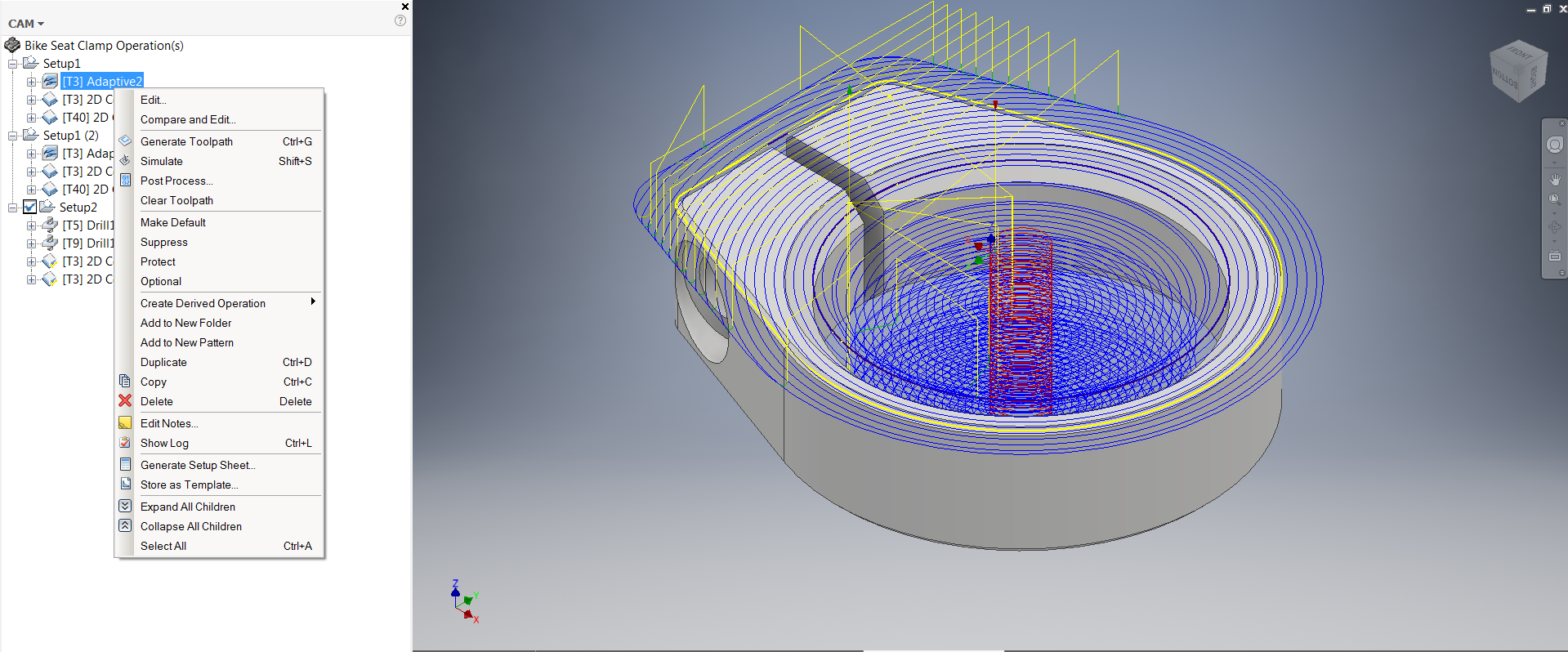Open orbit tool options dropdown arrow

[x=1554, y=242]
